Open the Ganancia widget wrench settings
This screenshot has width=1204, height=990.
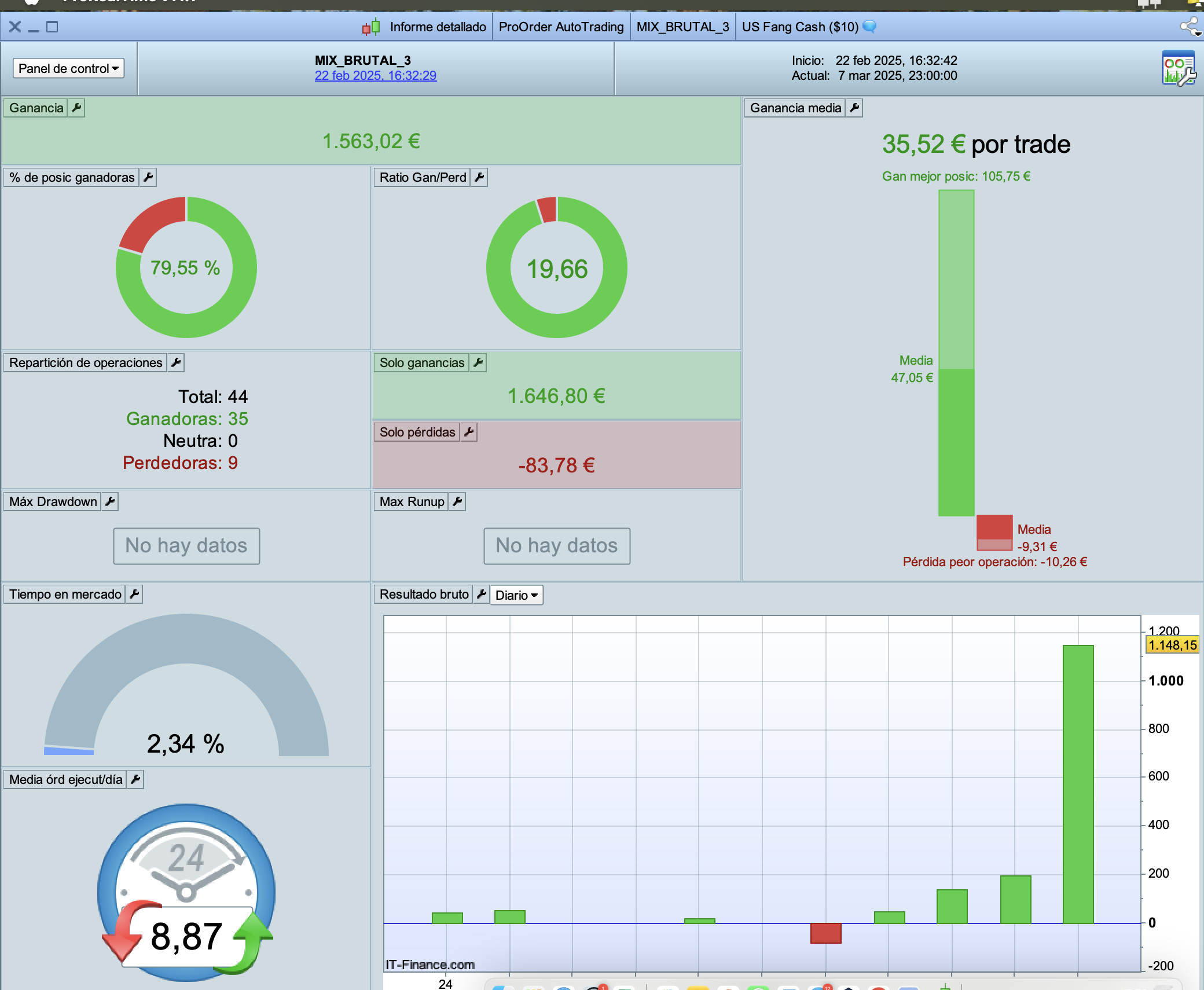(x=76, y=108)
